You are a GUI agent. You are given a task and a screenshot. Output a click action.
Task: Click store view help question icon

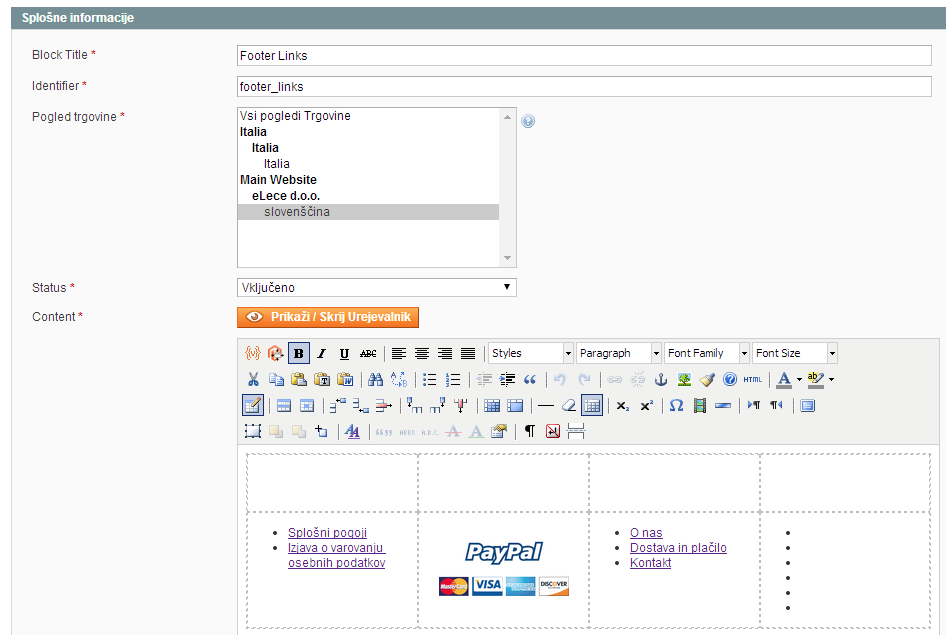coord(528,121)
